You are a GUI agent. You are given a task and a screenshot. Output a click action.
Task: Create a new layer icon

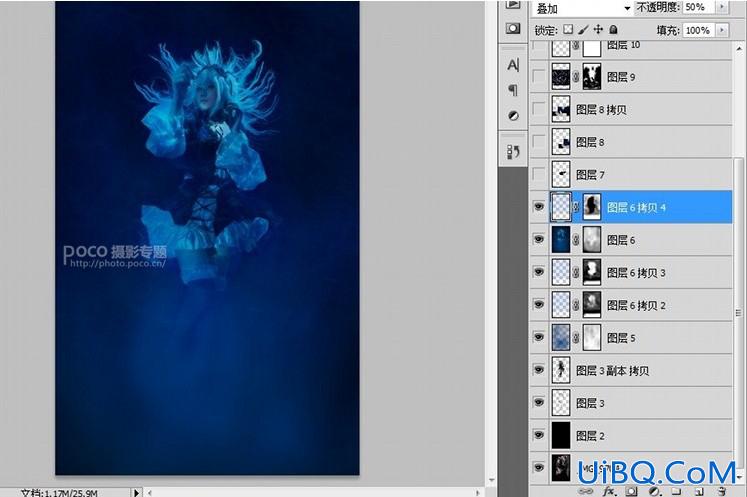[698, 491]
